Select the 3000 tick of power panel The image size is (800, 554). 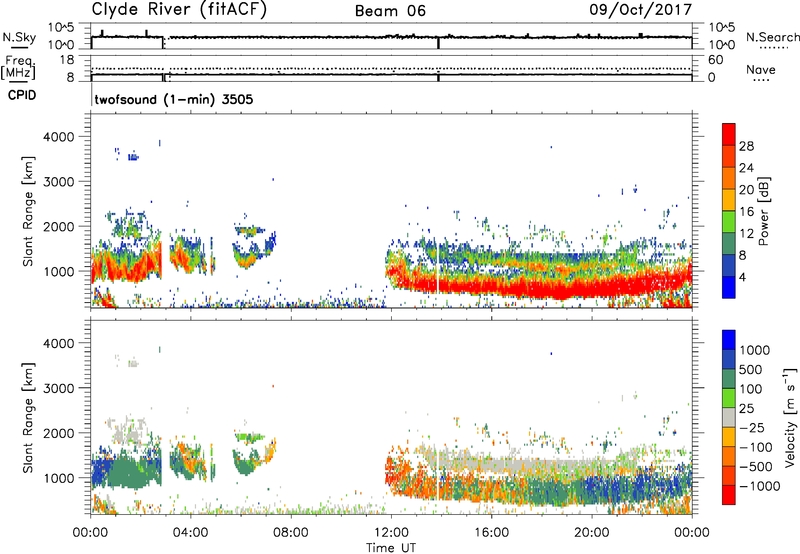[x=59, y=182]
